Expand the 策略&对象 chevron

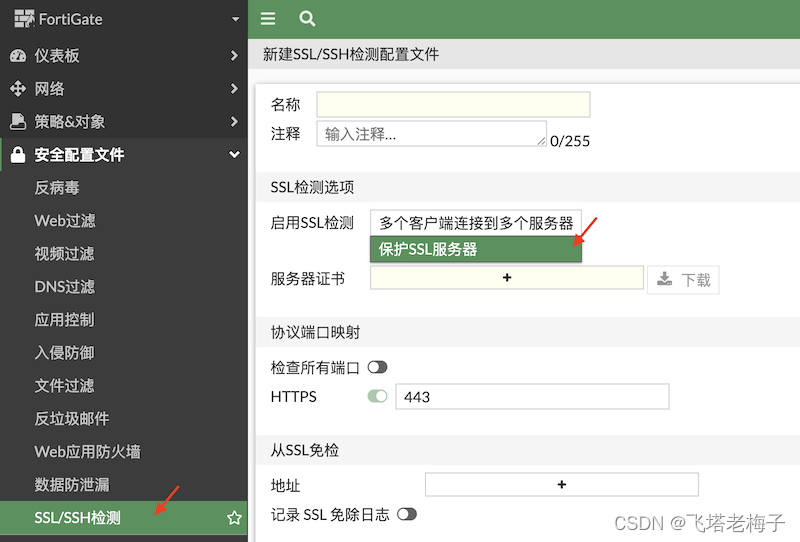pyautogui.click(x=234, y=121)
